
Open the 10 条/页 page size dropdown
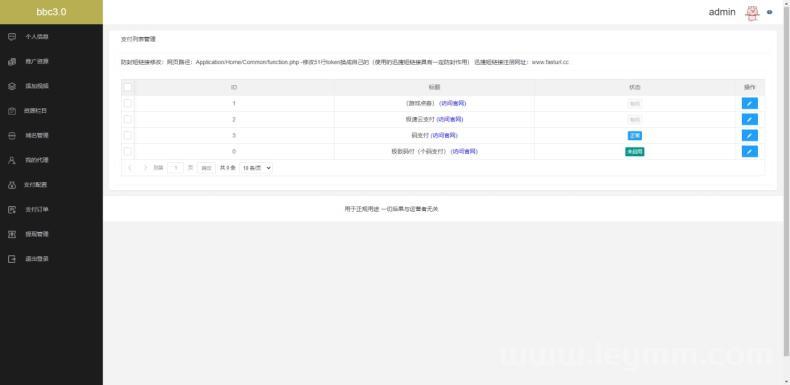(x=256, y=168)
